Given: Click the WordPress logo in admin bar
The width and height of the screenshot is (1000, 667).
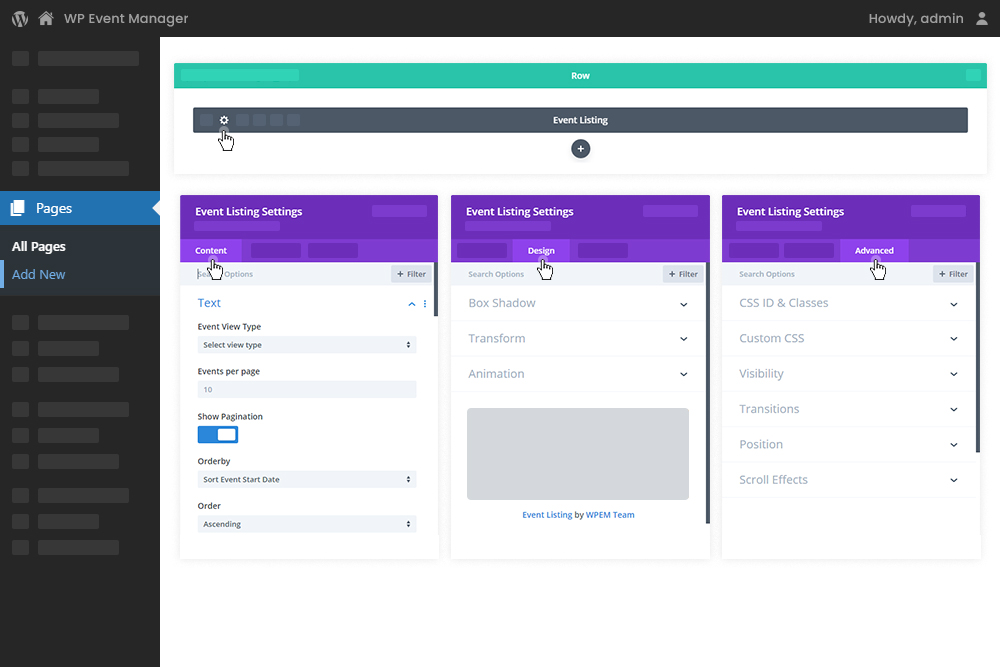Looking at the screenshot, I should (x=18, y=17).
